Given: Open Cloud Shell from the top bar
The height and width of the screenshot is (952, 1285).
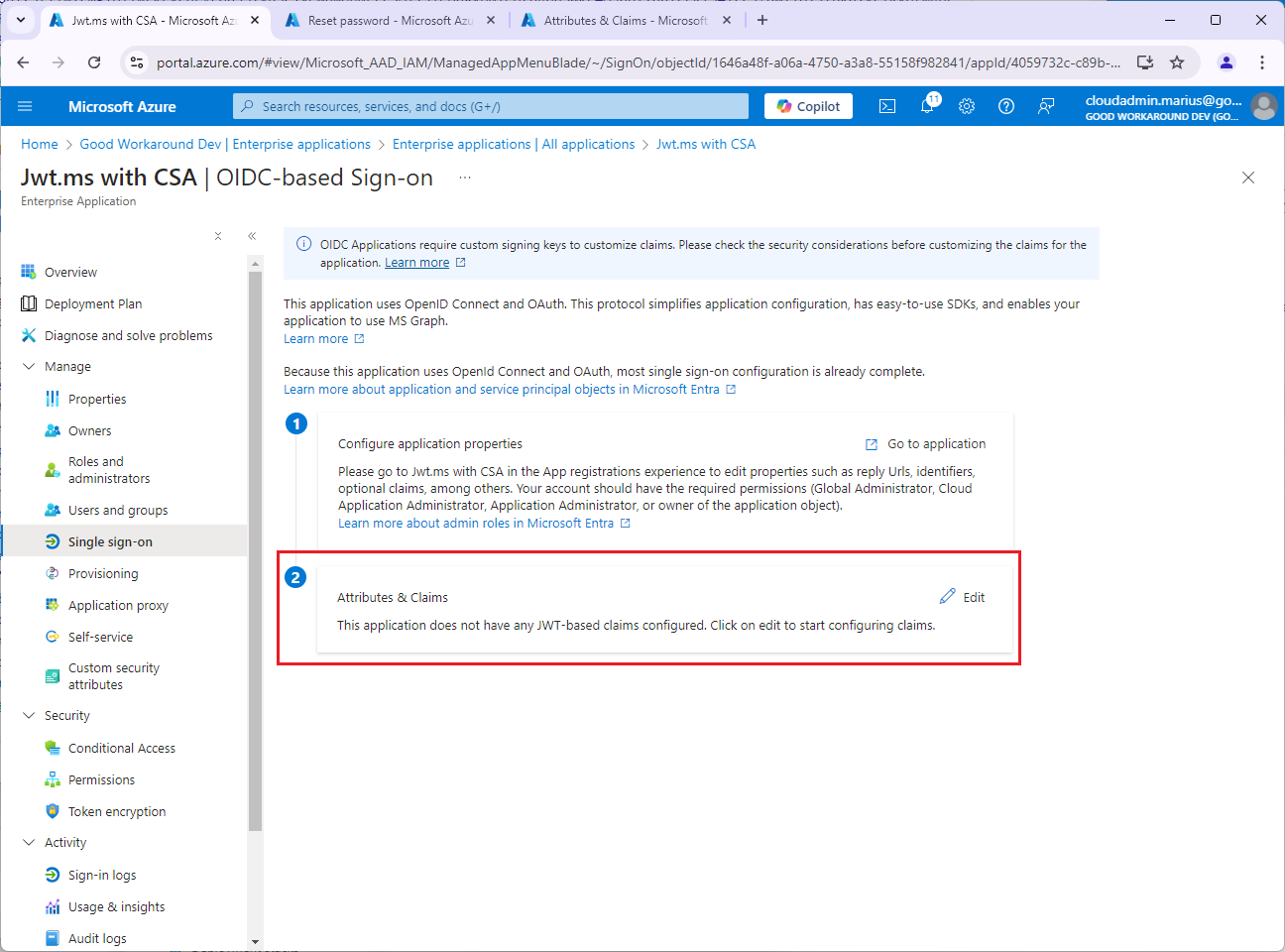Looking at the screenshot, I should pos(887,106).
